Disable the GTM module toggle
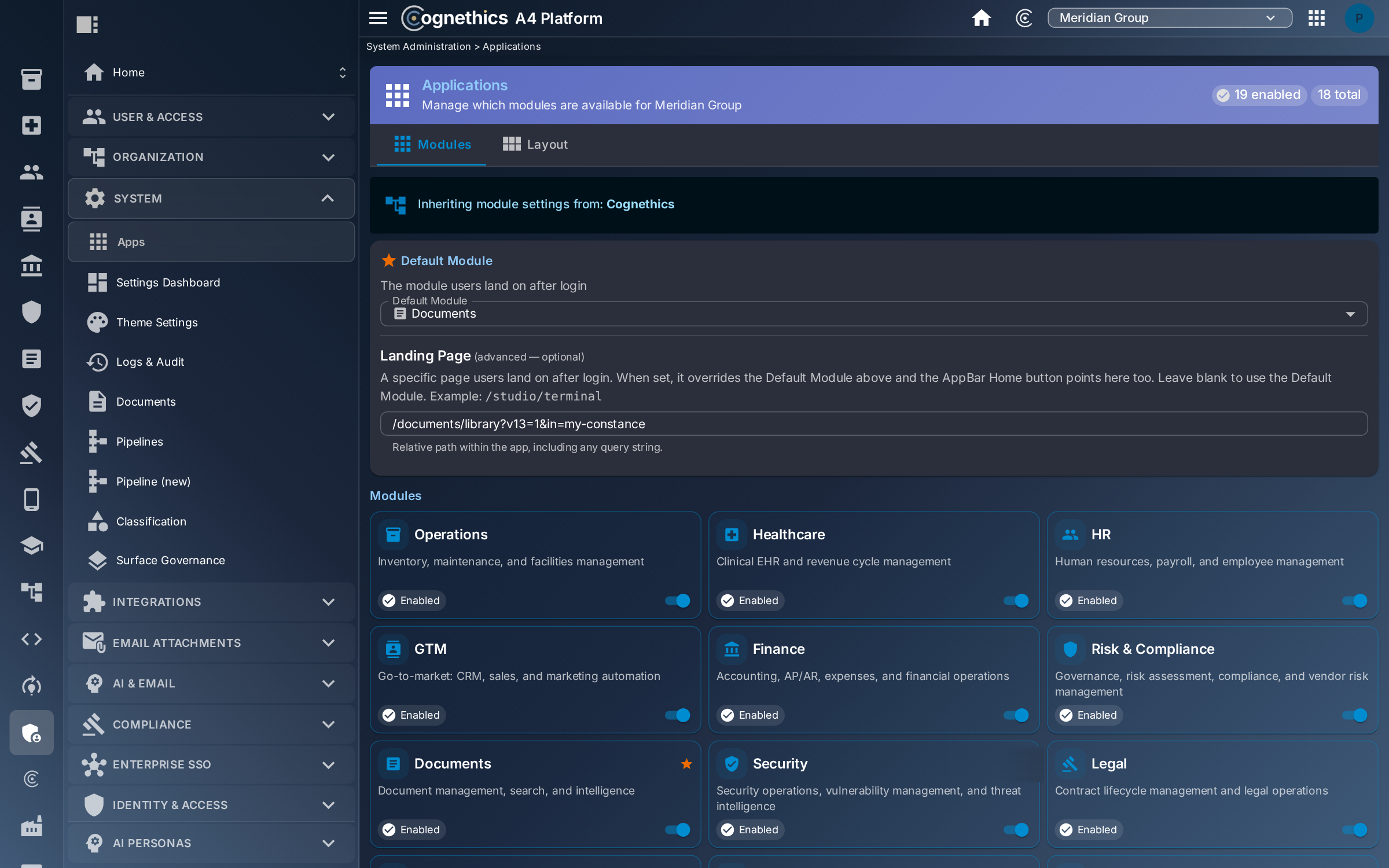The image size is (1389, 868). [x=677, y=715]
